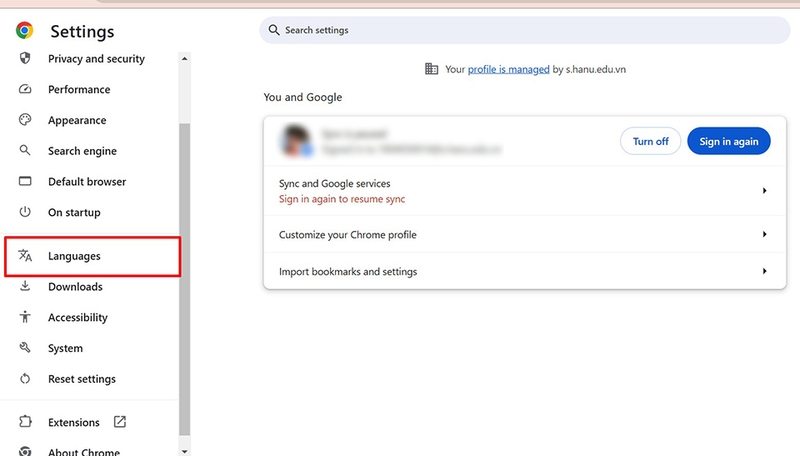Click the managed organization building icon
The height and width of the screenshot is (456, 800).
(x=432, y=69)
